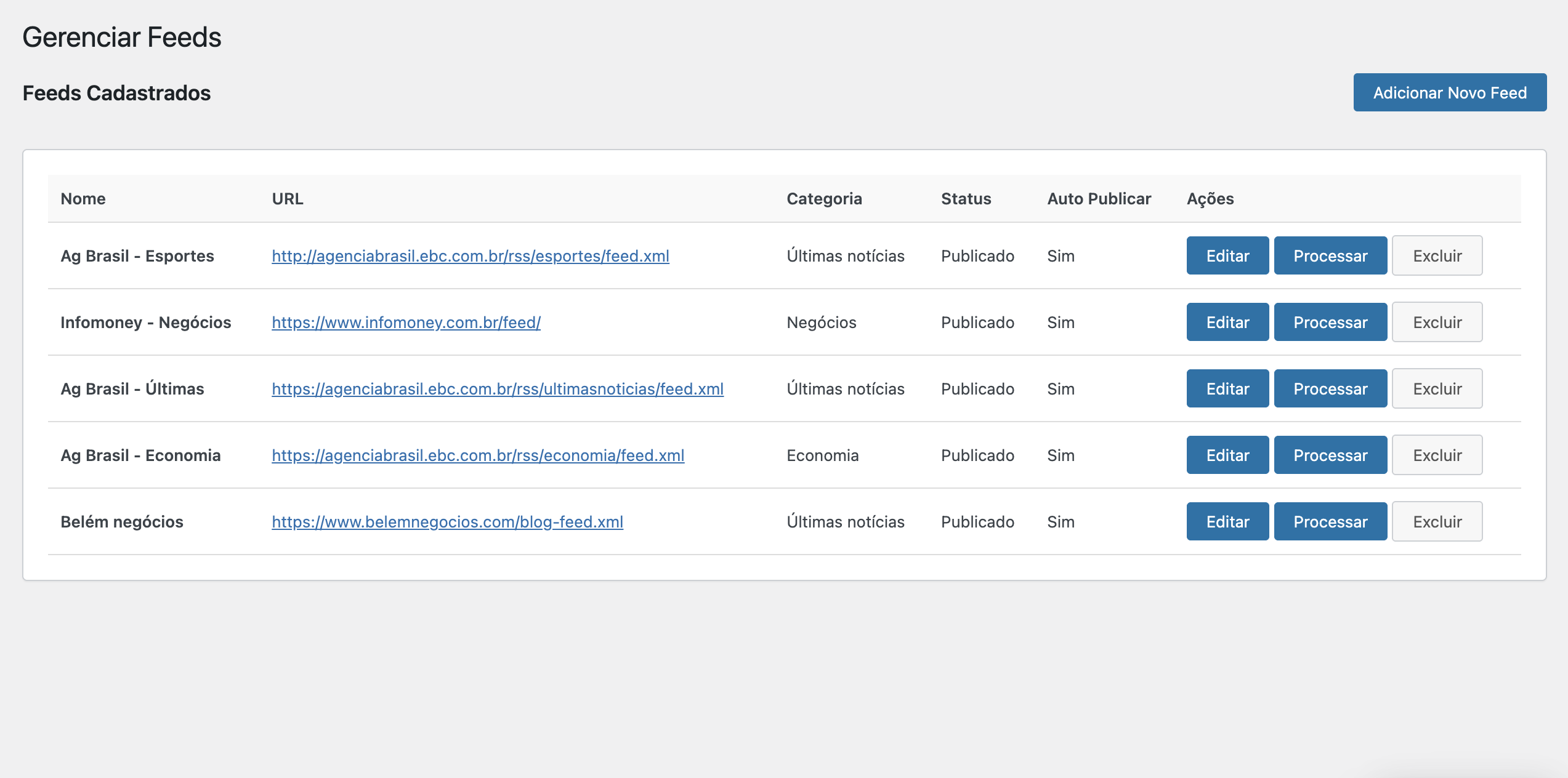Edit the Ag Brasil - Últimas feed

[1227, 388]
